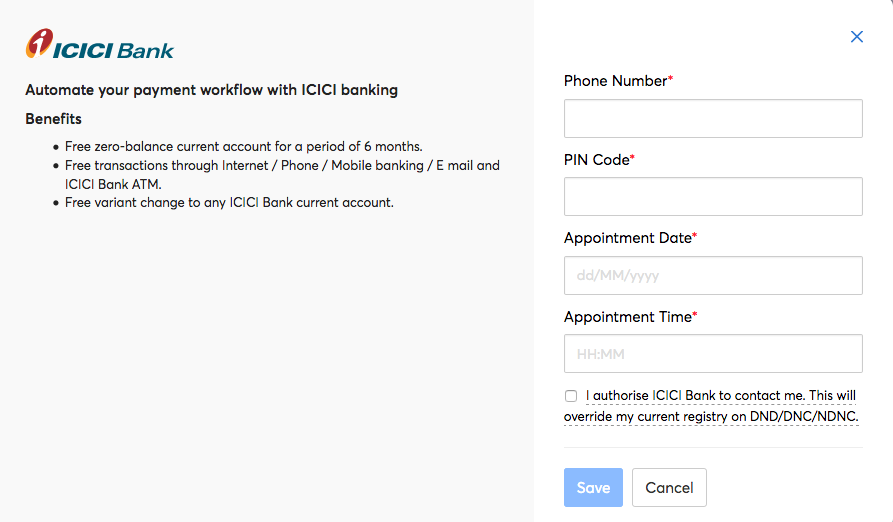The height and width of the screenshot is (522, 893).
Task: Click the Phone Number label
Action: 615,81
